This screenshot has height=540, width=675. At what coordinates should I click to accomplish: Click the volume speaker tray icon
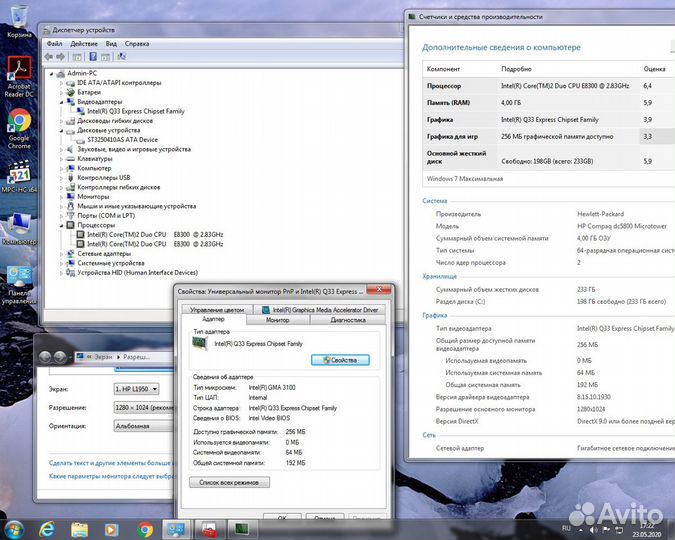tap(594, 530)
